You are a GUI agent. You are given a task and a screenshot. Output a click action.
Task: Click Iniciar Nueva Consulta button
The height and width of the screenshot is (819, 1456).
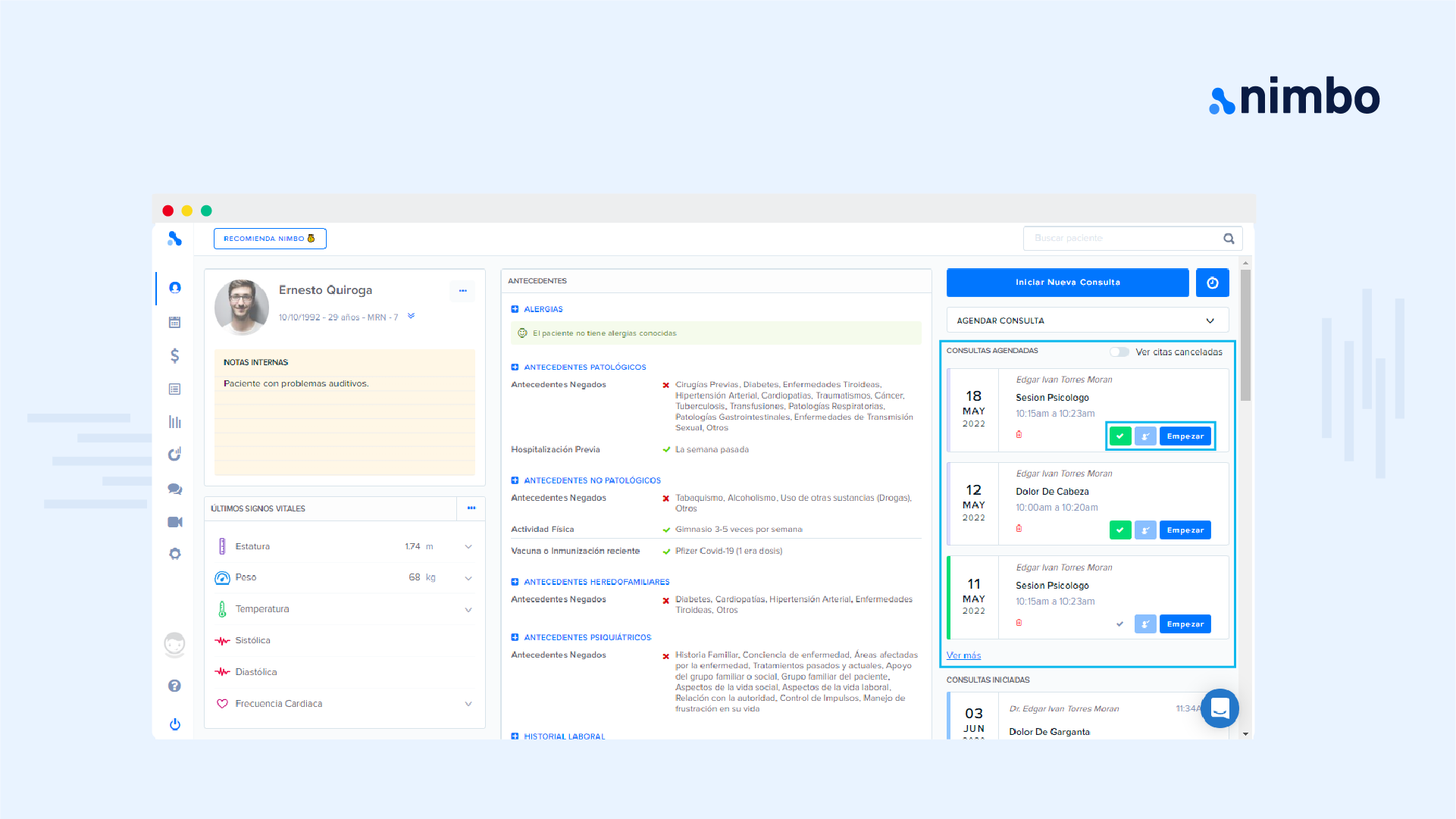1067,283
